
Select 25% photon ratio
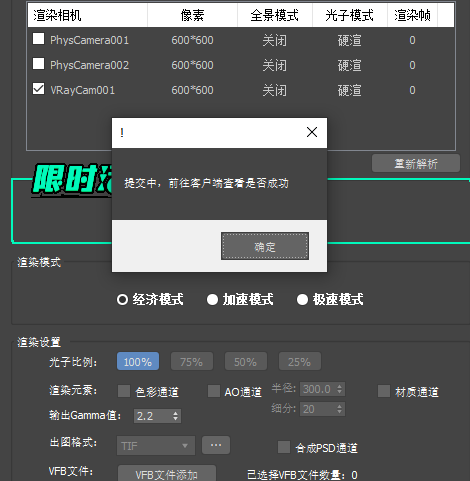(300, 361)
